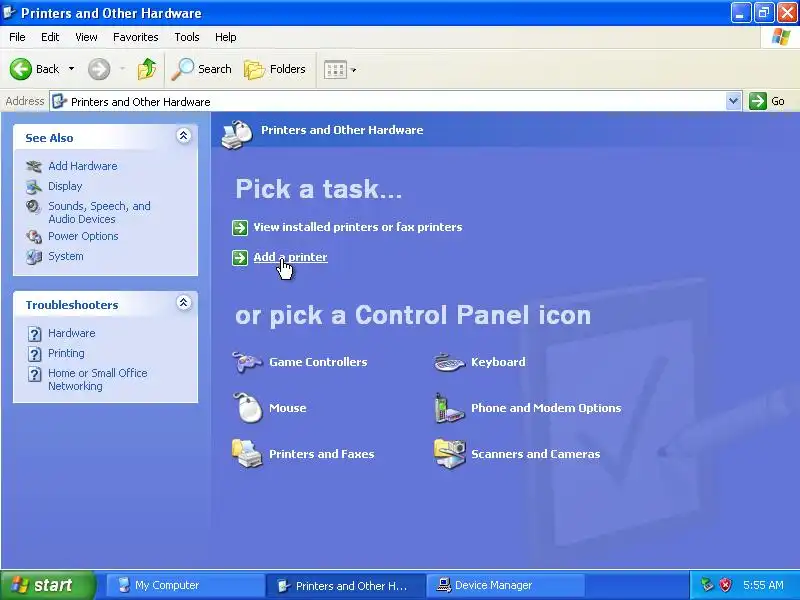Open Home or Small Office Networking troubleshooter
The height and width of the screenshot is (600, 800).
(97, 379)
